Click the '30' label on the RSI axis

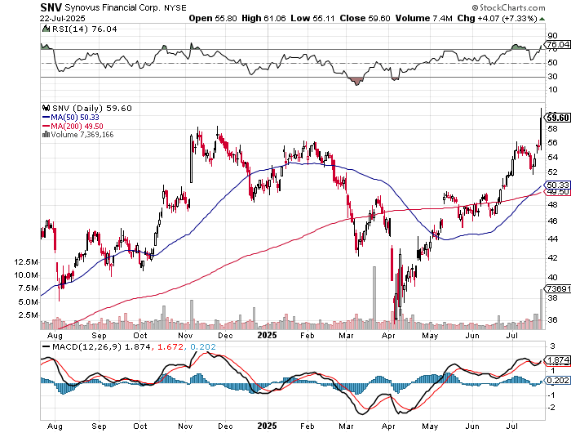pos(552,76)
